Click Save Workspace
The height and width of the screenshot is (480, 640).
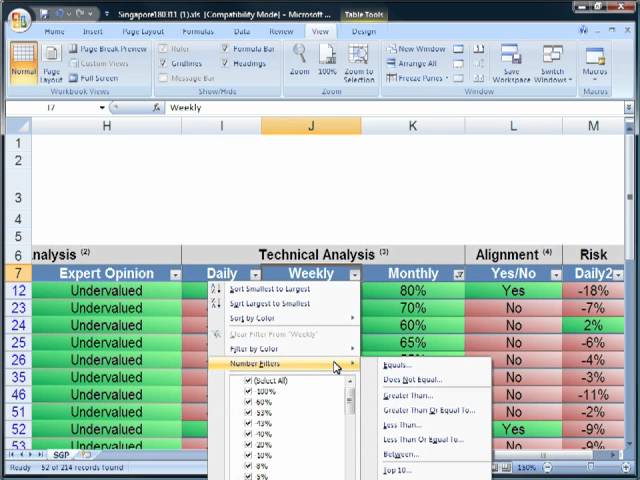tap(511, 63)
